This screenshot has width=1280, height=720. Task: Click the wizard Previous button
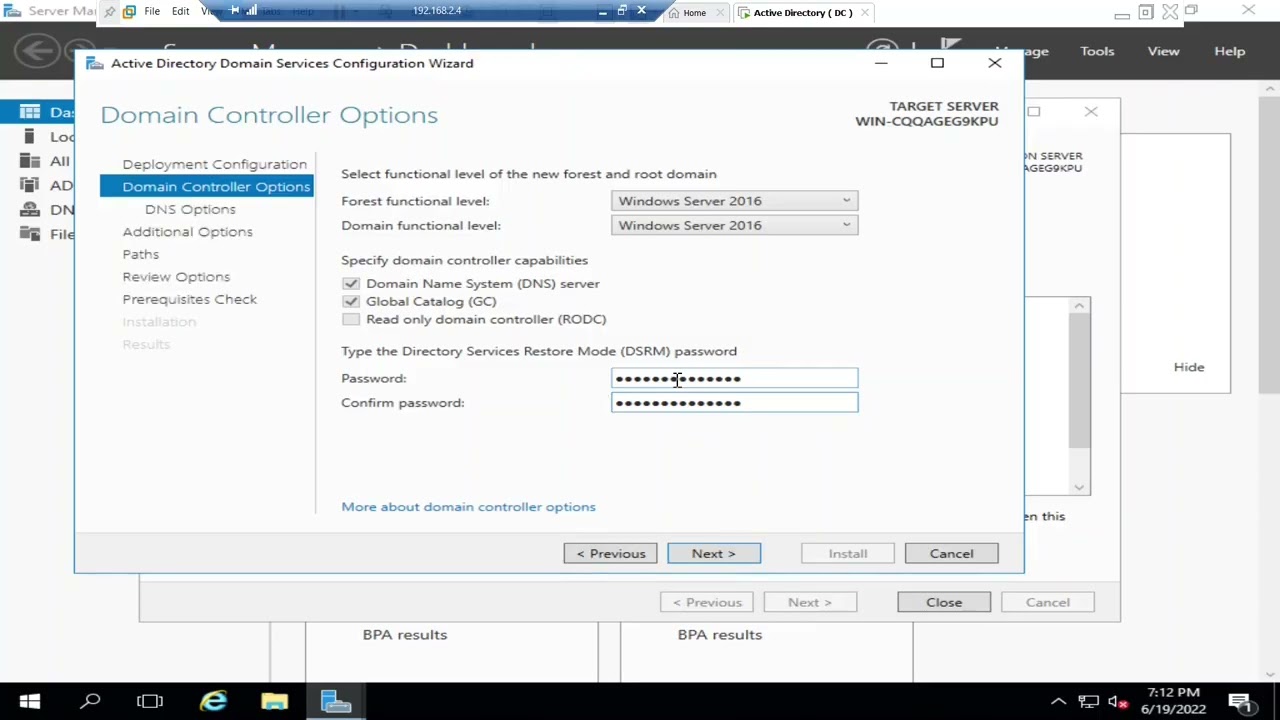pos(610,553)
